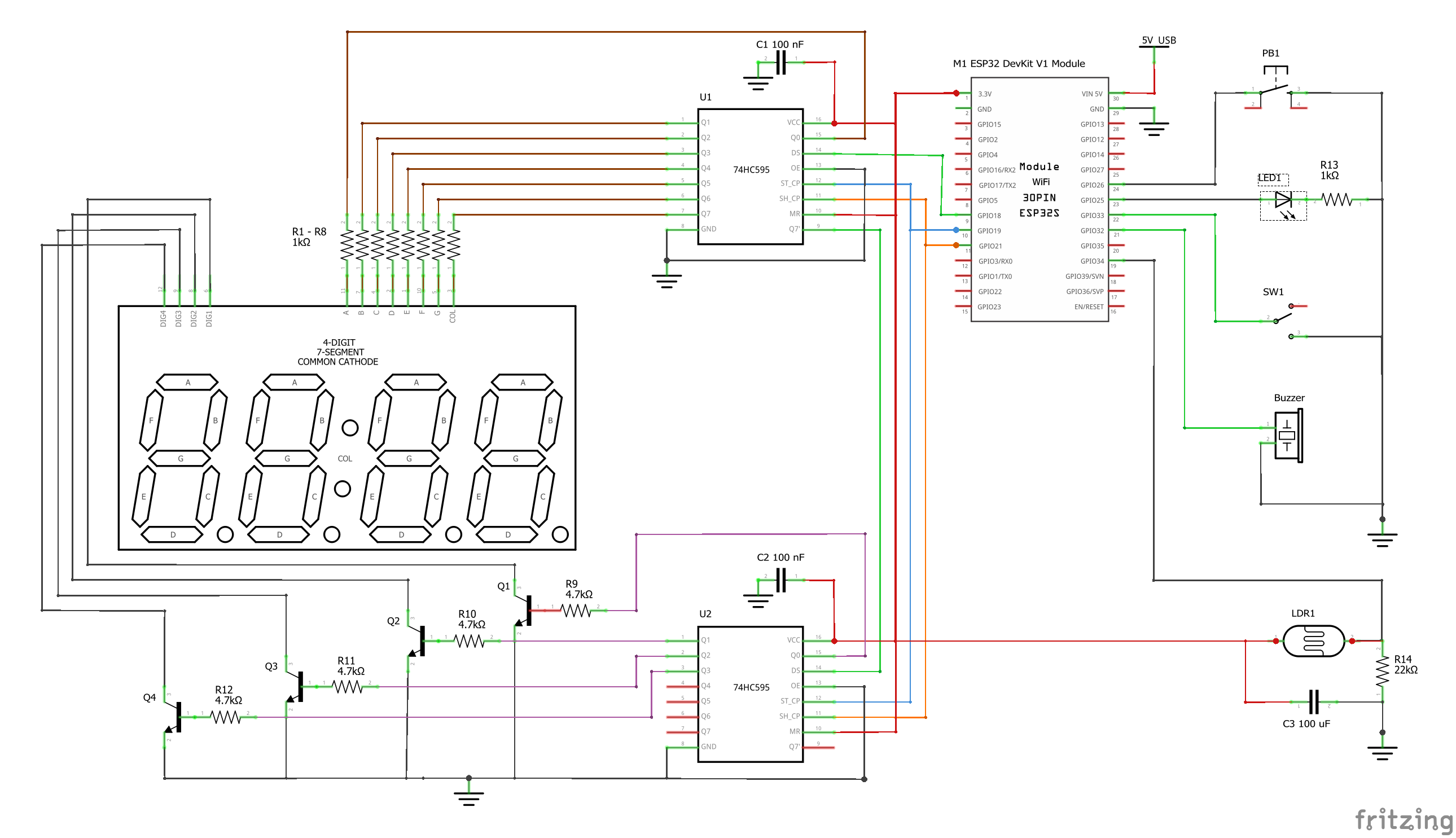Viewport: 1456px width, 838px height.
Task: Click the GPIO26 pin label on ESP32
Action: pyautogui.click(x=1093, y=185)
